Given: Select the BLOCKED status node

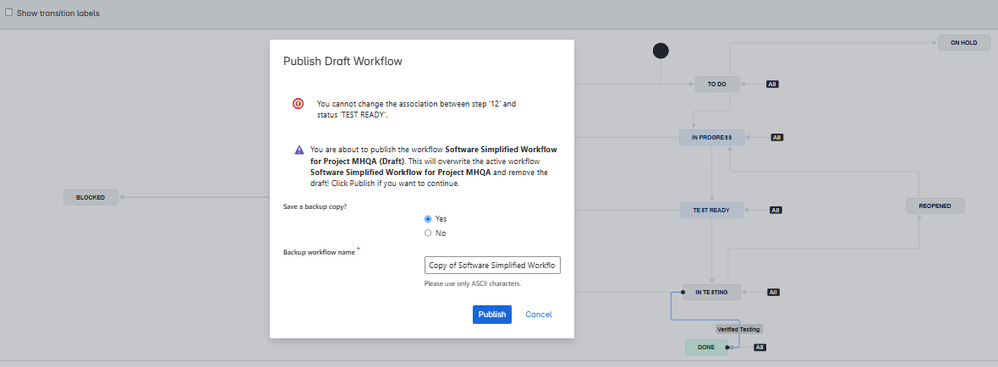Looking at the screenshot, I should pyautogui.click(x=90, y=197).
